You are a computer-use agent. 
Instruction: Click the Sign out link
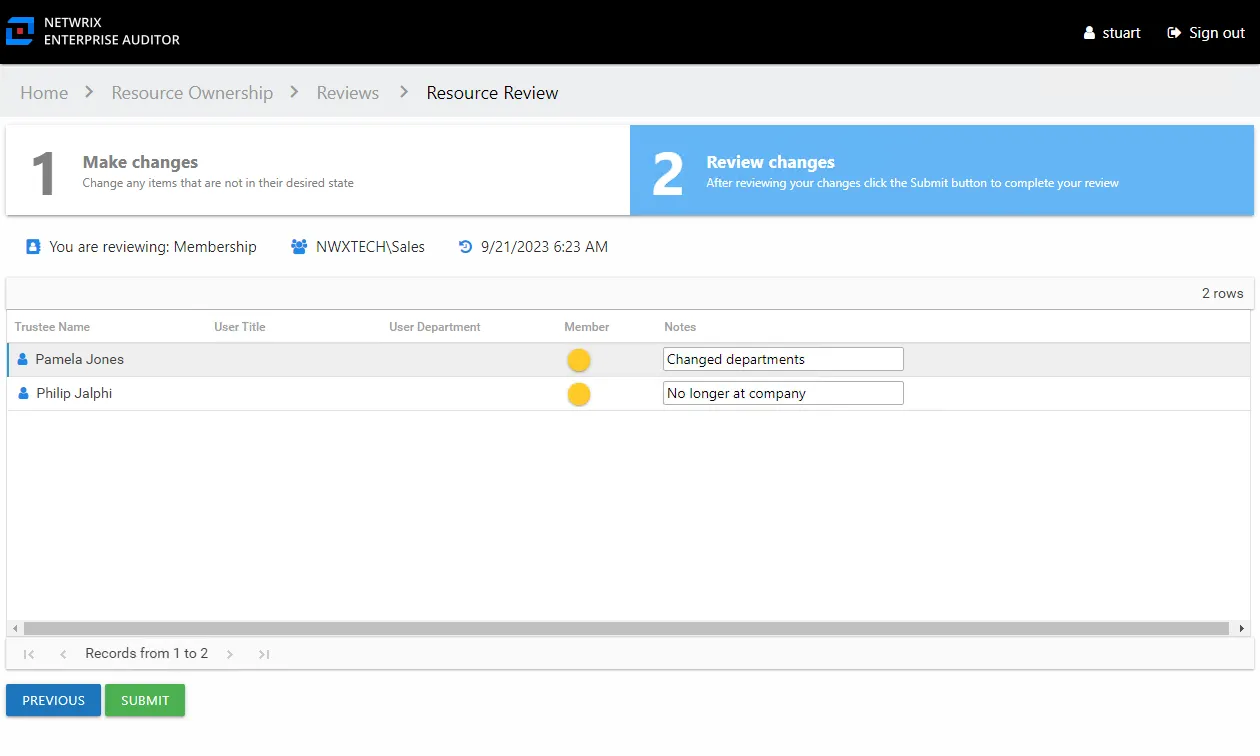1206,33
